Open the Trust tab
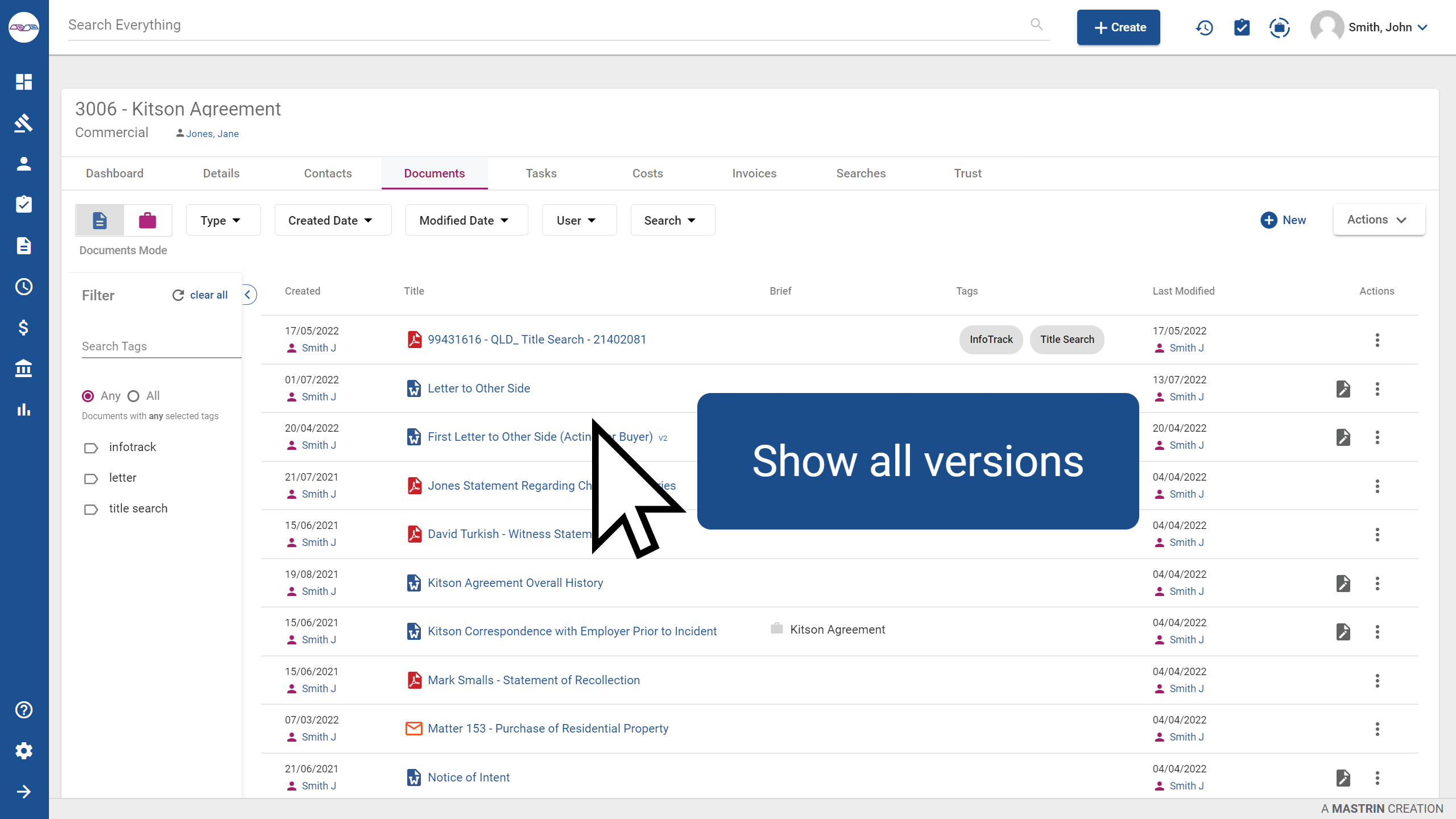 click(x=967, y=173)
